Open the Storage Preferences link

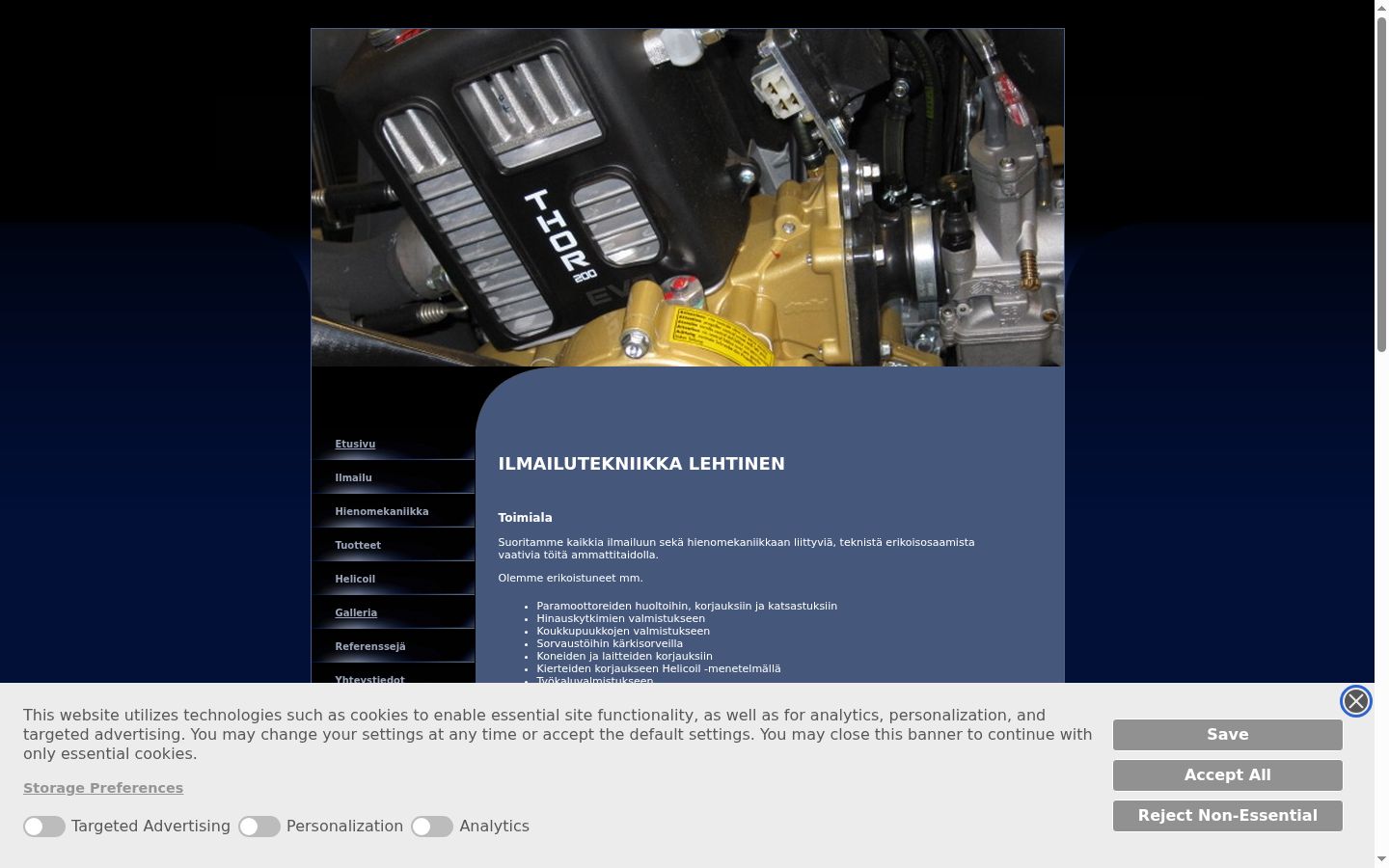pyautogui.click(x=103, y=788)
